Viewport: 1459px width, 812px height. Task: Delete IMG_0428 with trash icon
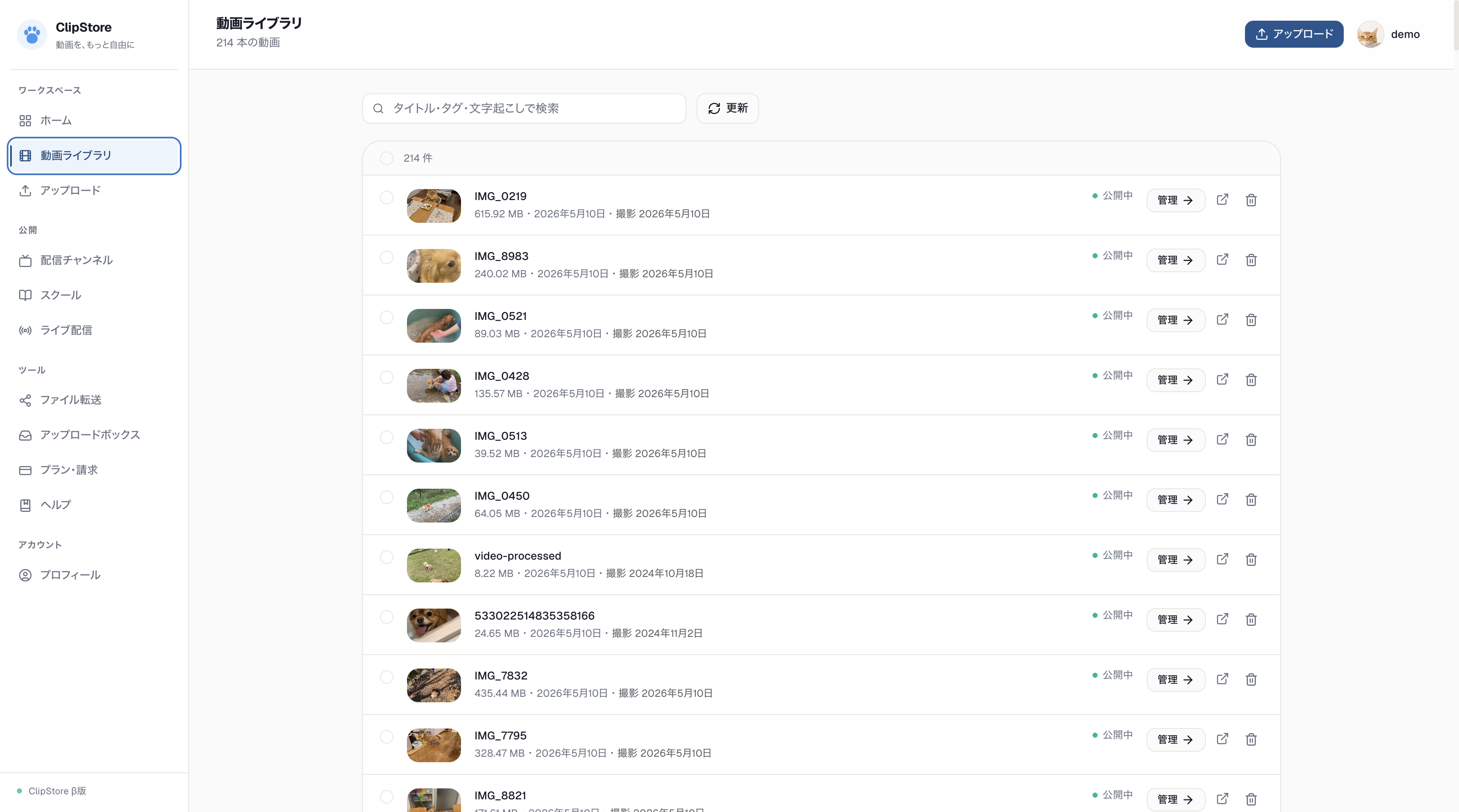[x=1251, y=379]
